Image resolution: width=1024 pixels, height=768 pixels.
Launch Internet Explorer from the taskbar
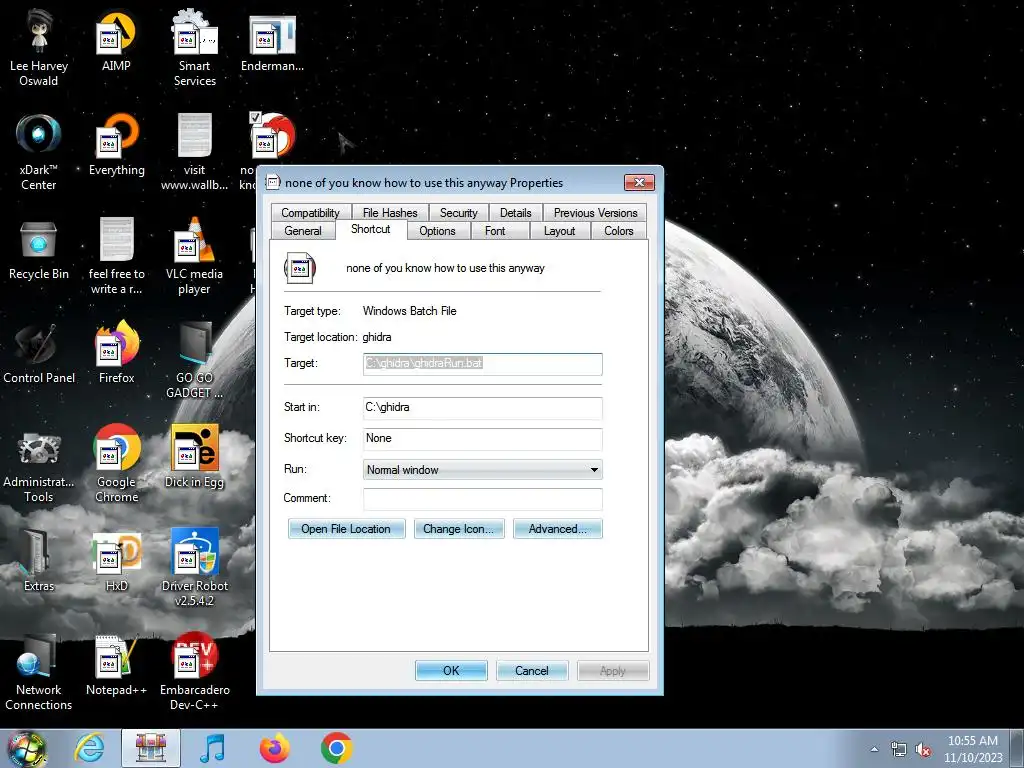click(89, 748)
